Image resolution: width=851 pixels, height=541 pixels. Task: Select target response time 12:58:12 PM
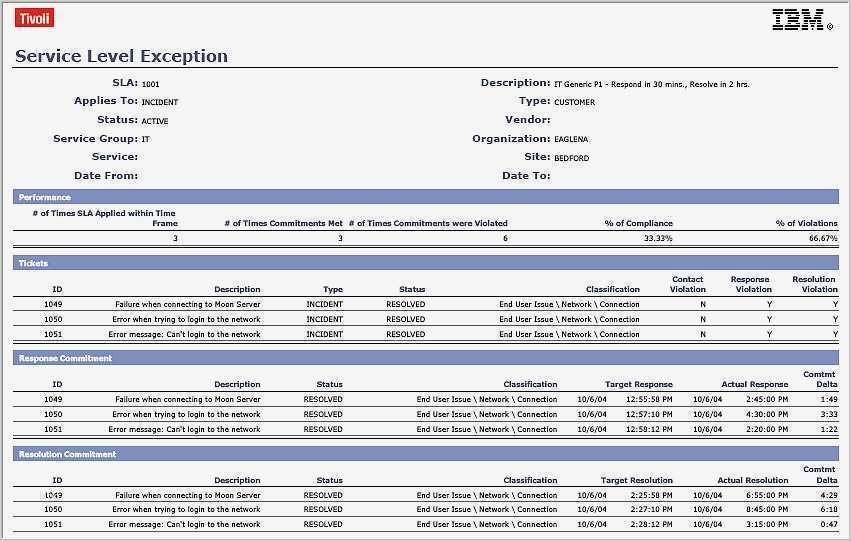[x=649, y=429]
